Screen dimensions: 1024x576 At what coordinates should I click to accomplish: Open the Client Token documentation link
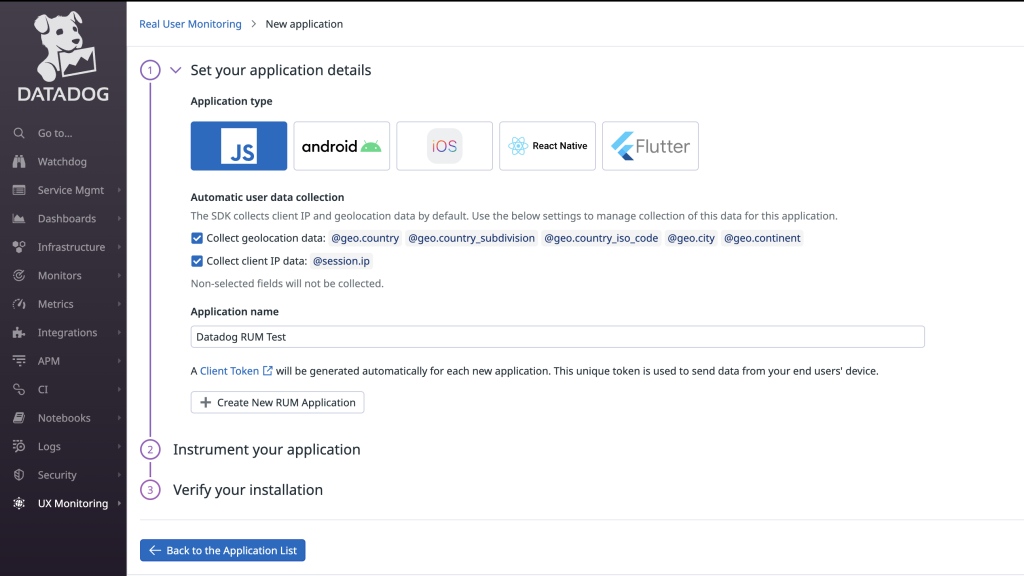point(231,369)
